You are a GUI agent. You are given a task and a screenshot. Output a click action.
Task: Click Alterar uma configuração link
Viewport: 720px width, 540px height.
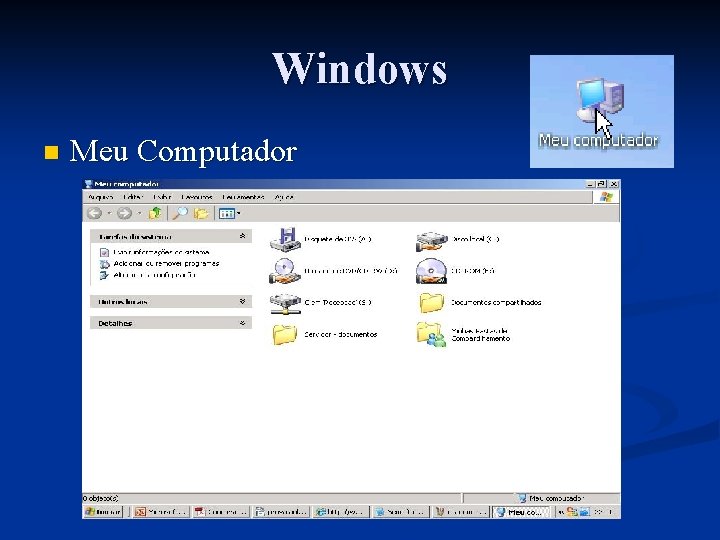(155, 275)
